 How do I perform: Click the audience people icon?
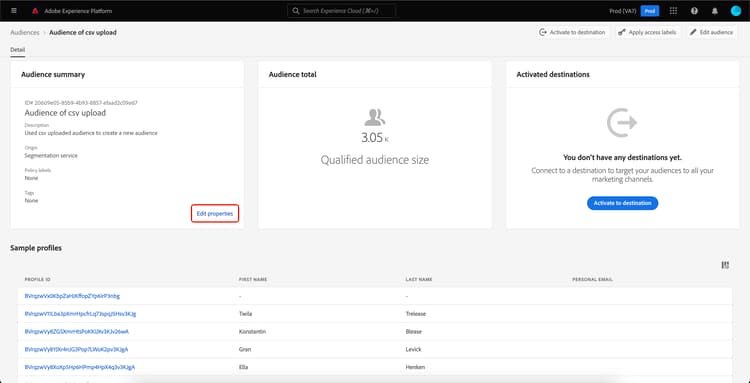point(375,117)
